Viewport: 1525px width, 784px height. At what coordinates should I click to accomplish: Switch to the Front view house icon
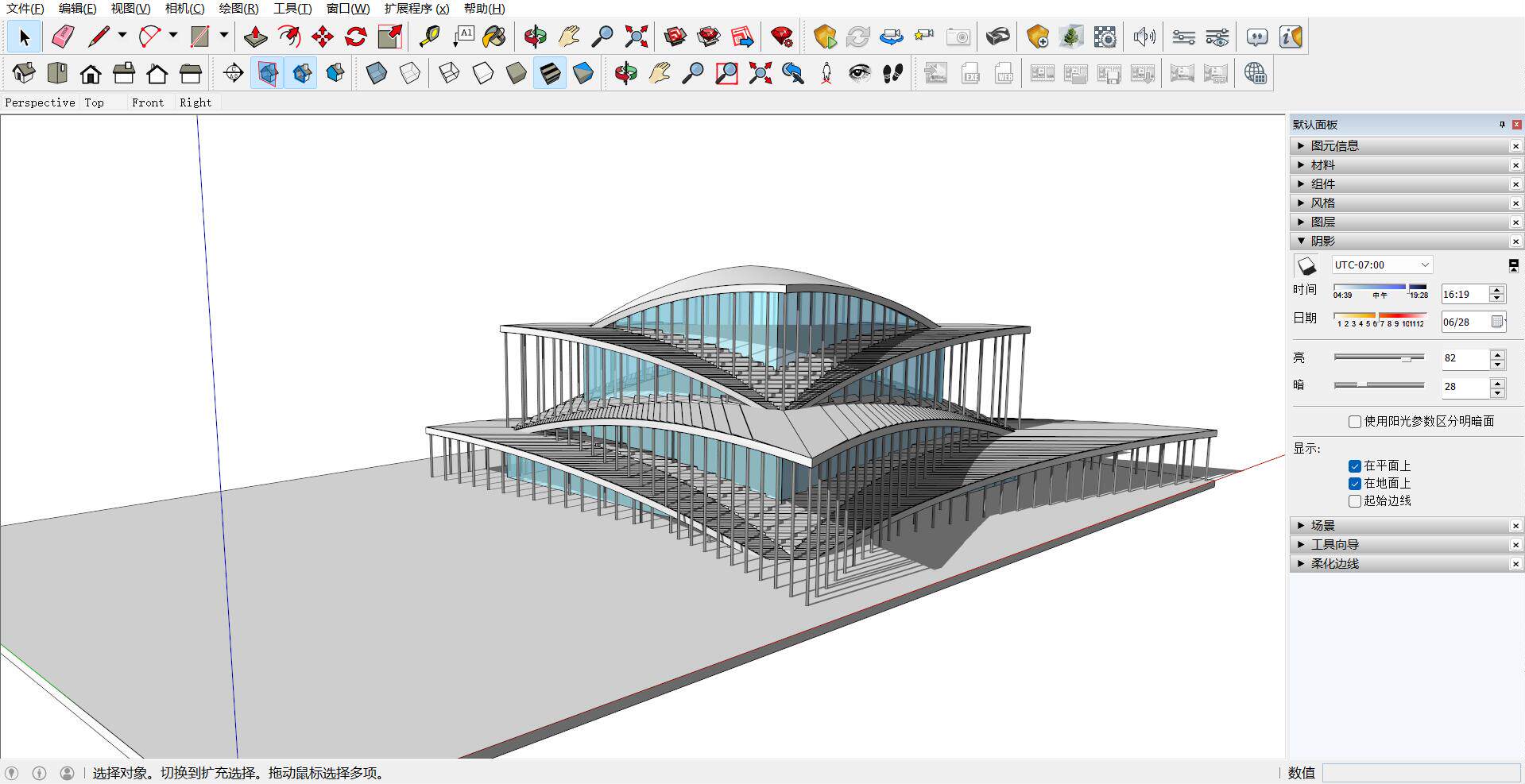(x=91, y=73)
